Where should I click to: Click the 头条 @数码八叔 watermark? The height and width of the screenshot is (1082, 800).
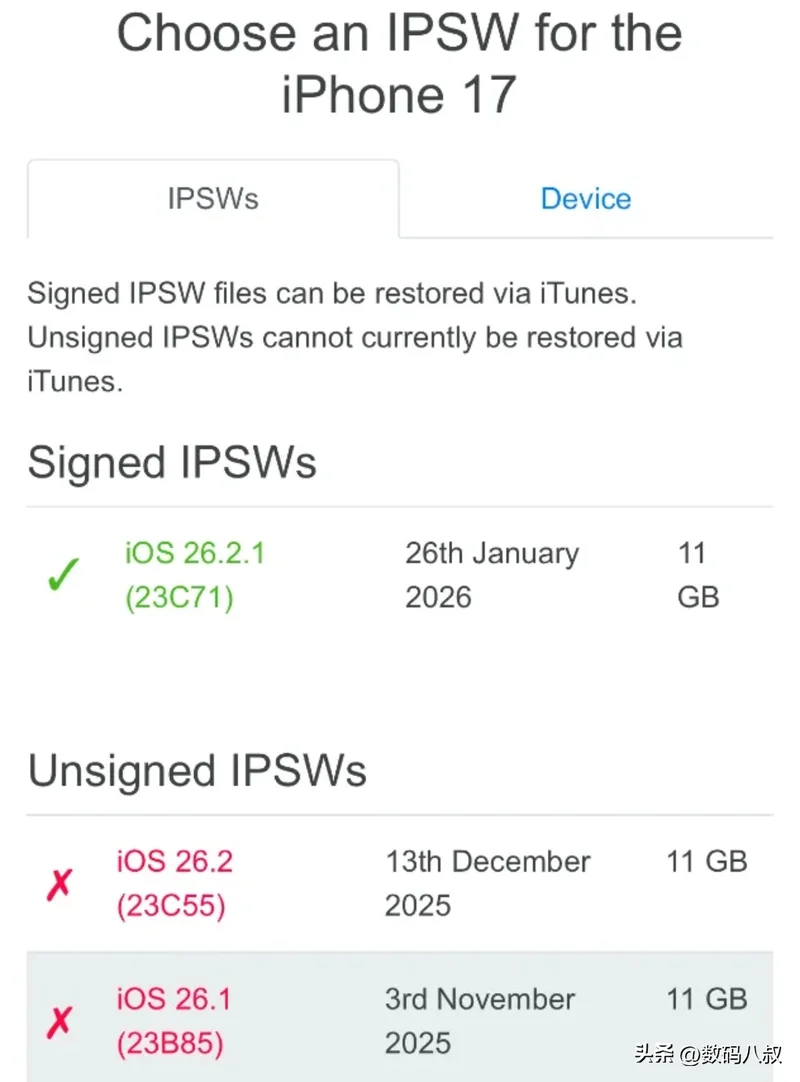point(708,1054)
